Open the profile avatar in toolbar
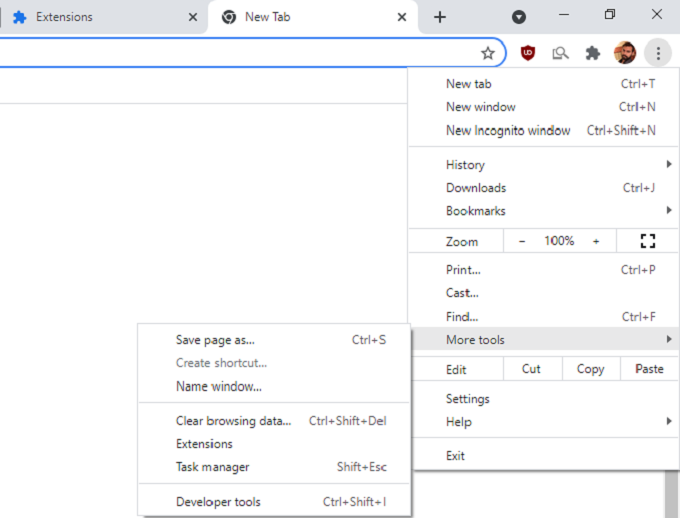Viewport: 680px width, 518px height. (625, 53)
